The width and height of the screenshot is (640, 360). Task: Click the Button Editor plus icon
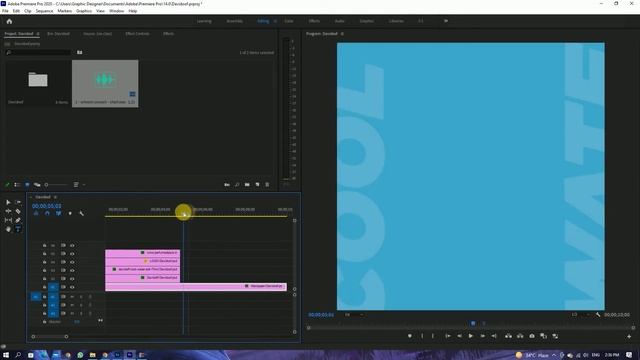(x=629, y=336)
